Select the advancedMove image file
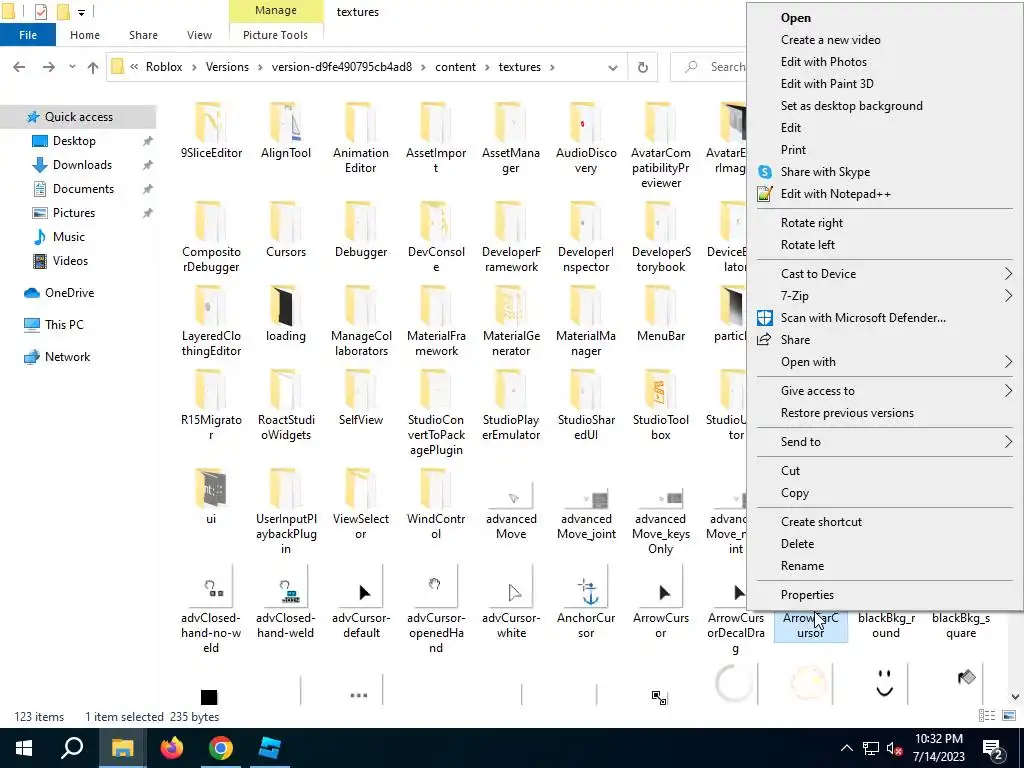 click(x=511, y=511)
